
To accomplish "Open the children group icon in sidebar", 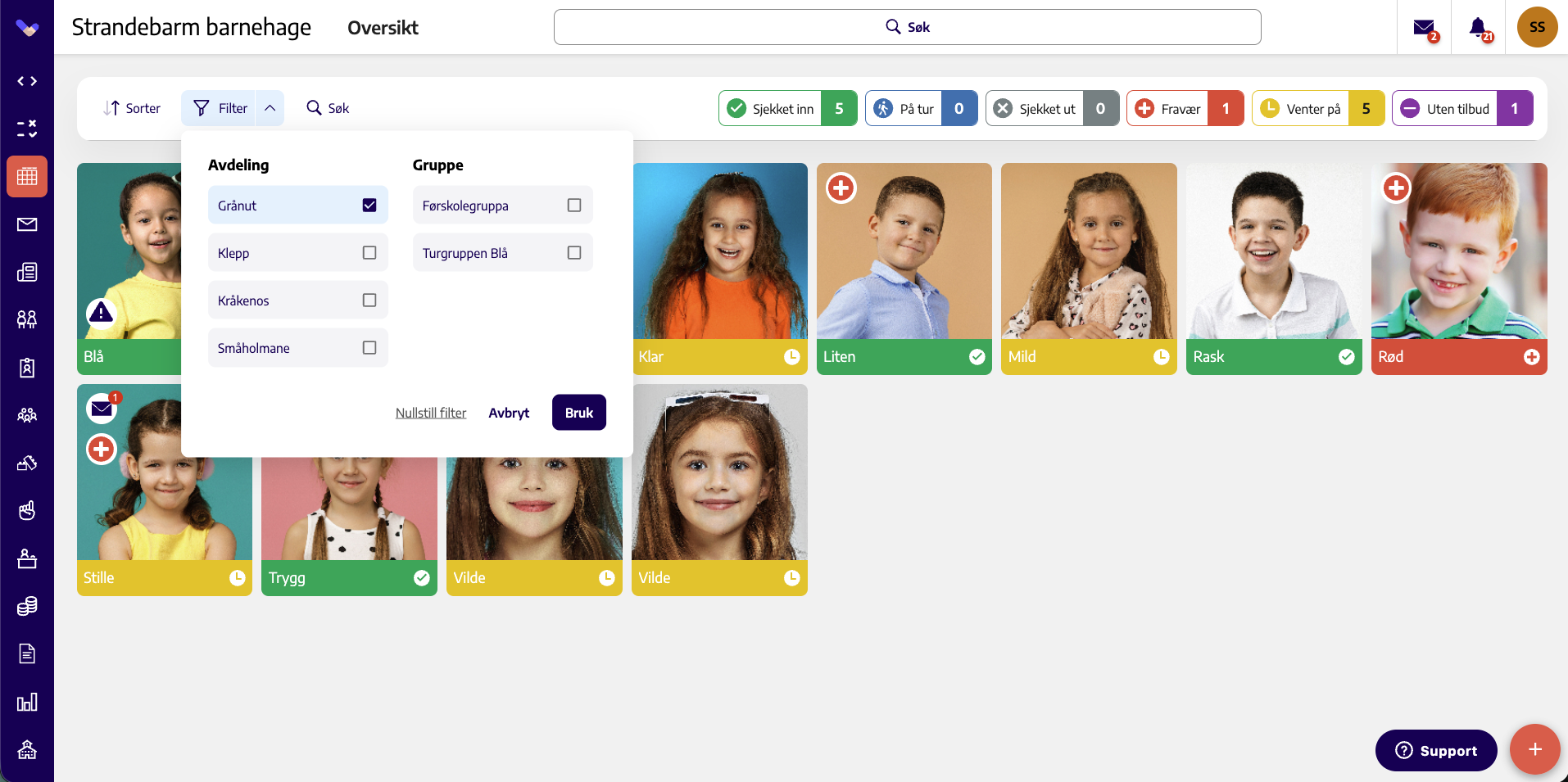I will [27, 319].
